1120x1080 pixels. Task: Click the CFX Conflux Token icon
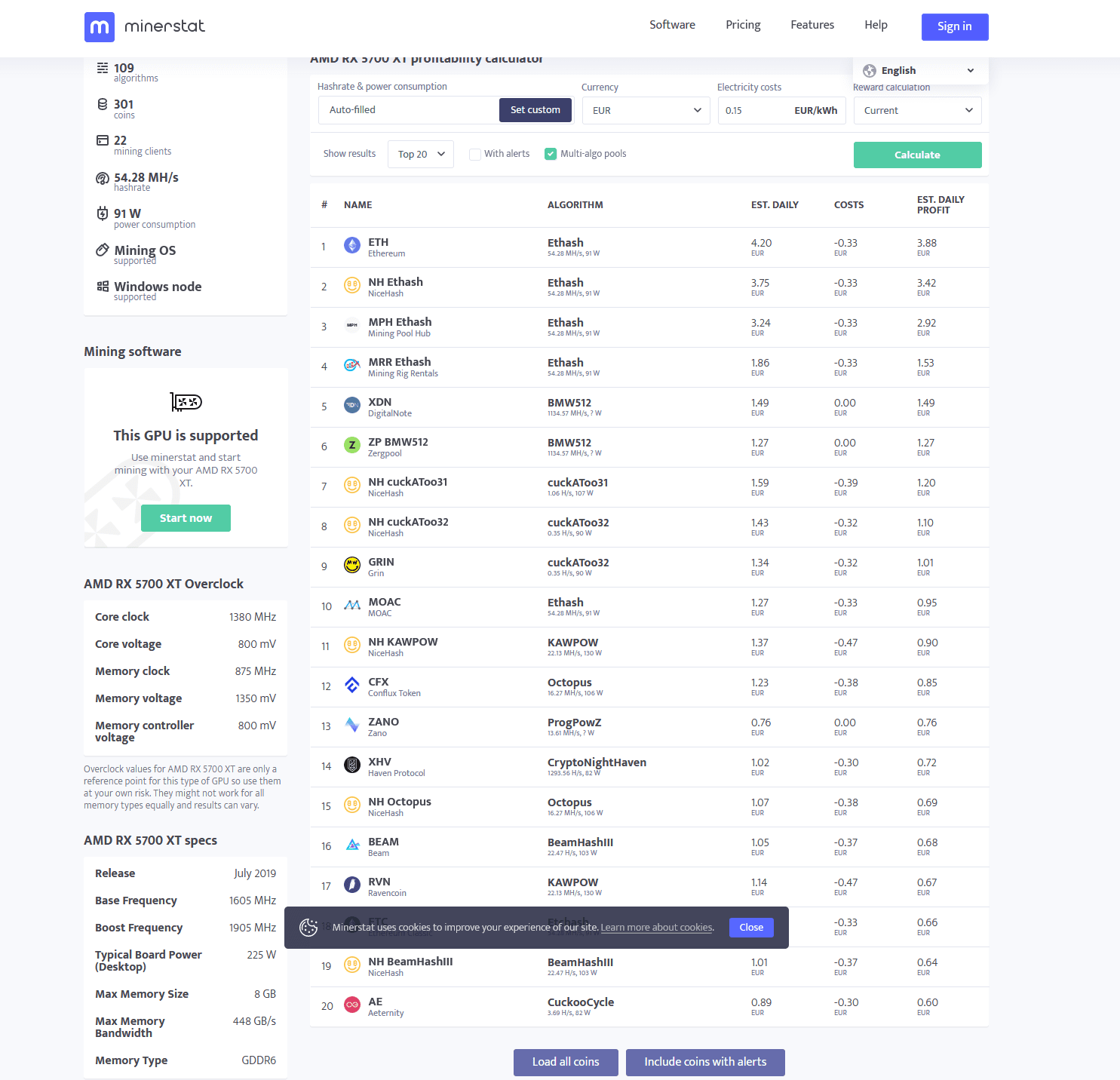click(352, 685)
